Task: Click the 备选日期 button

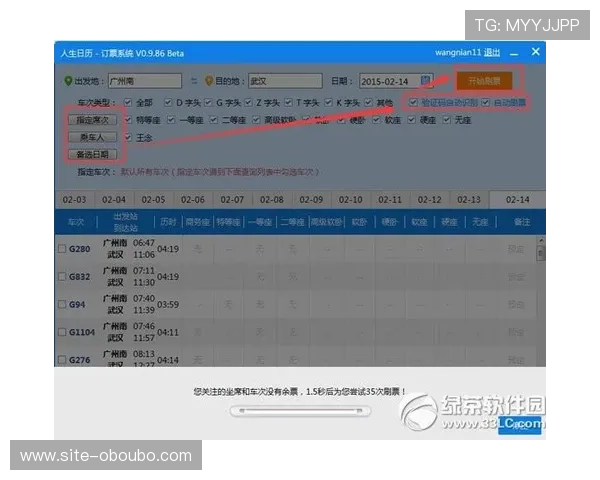Action: coord(93,154)
